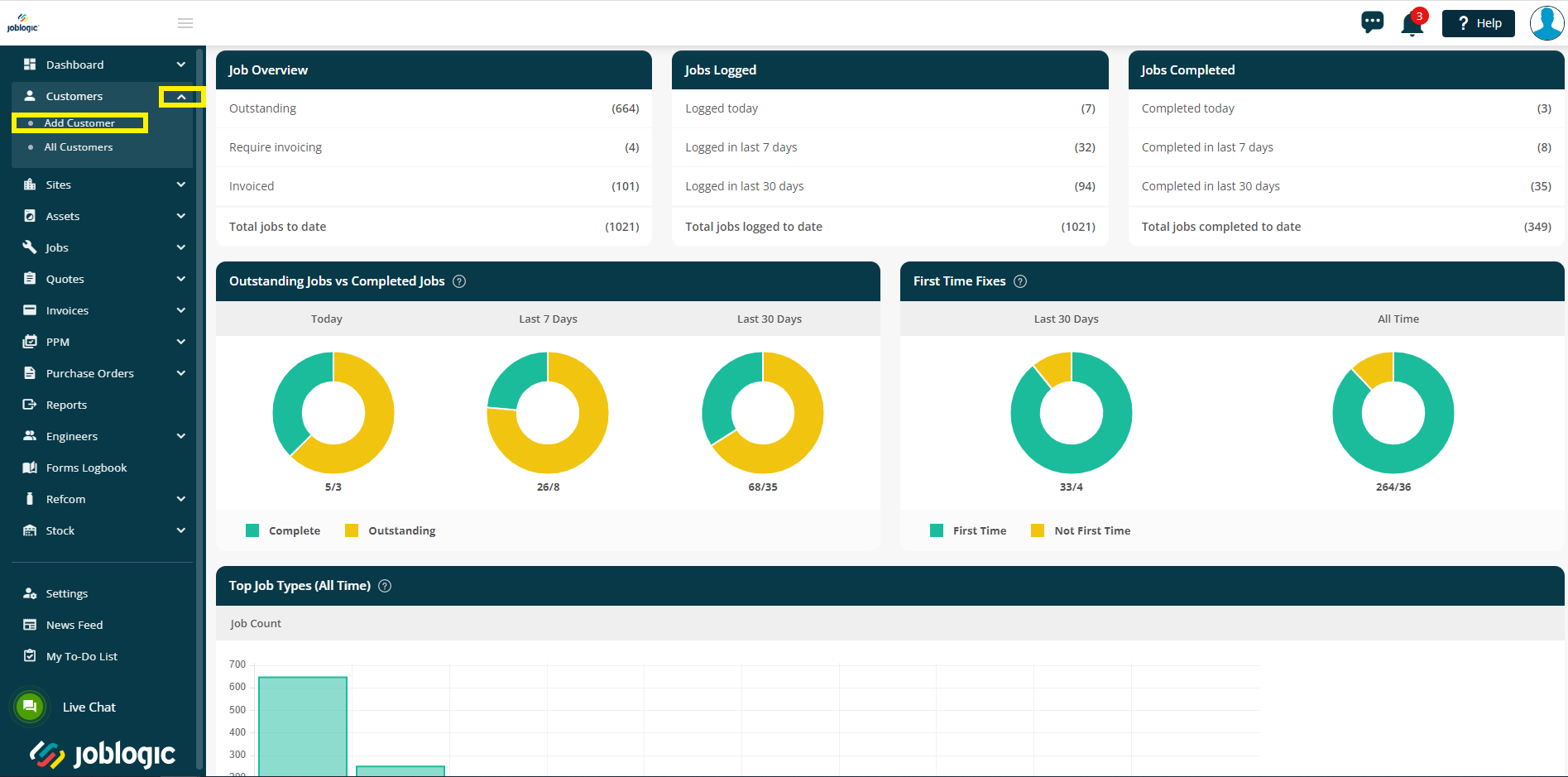This screenshot has width=1568, height=777.
Task: Click help icon beside First Time Fixes
Action: tap(1020, 281)
